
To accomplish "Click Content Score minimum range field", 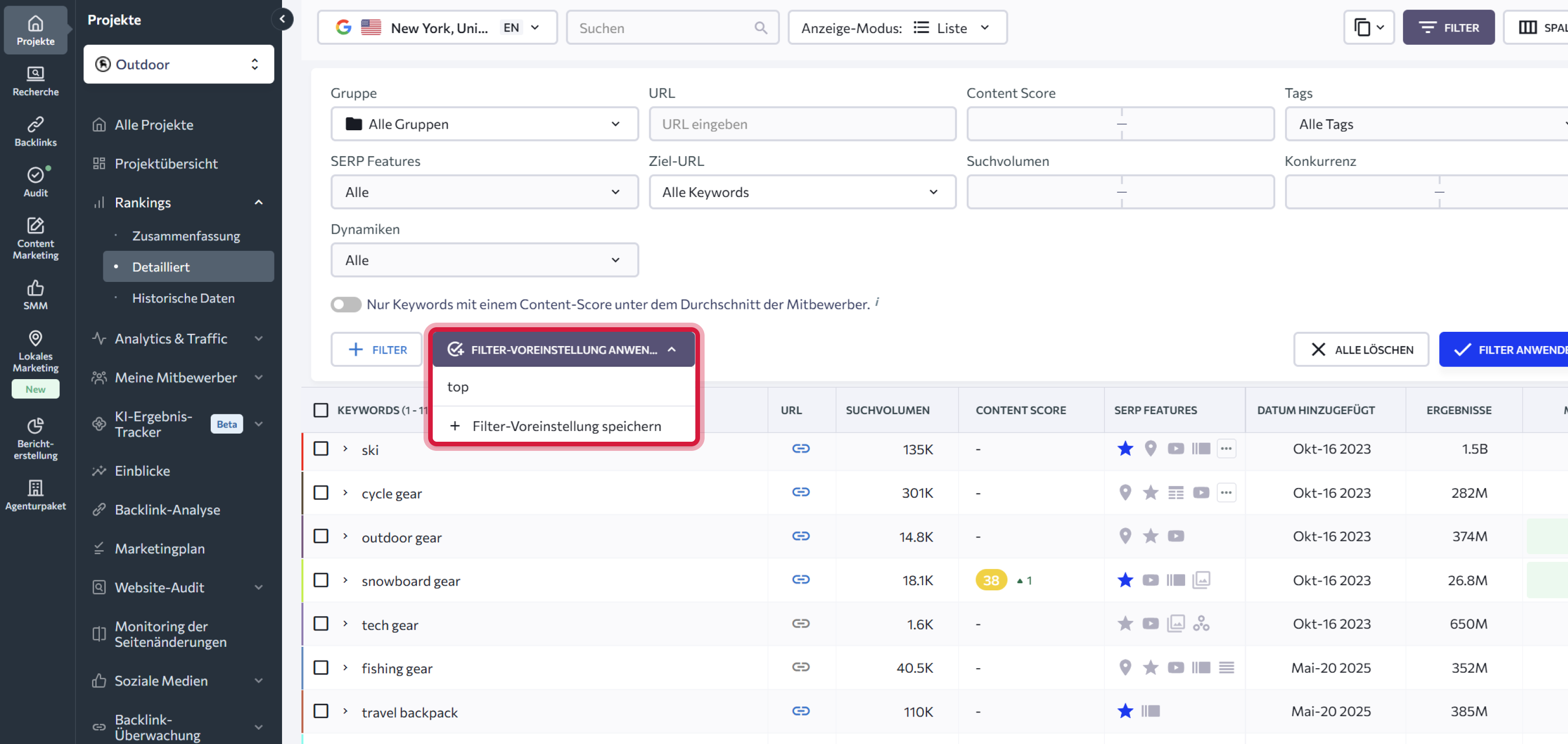I will pyautogui.click(x=1043, y=124).
